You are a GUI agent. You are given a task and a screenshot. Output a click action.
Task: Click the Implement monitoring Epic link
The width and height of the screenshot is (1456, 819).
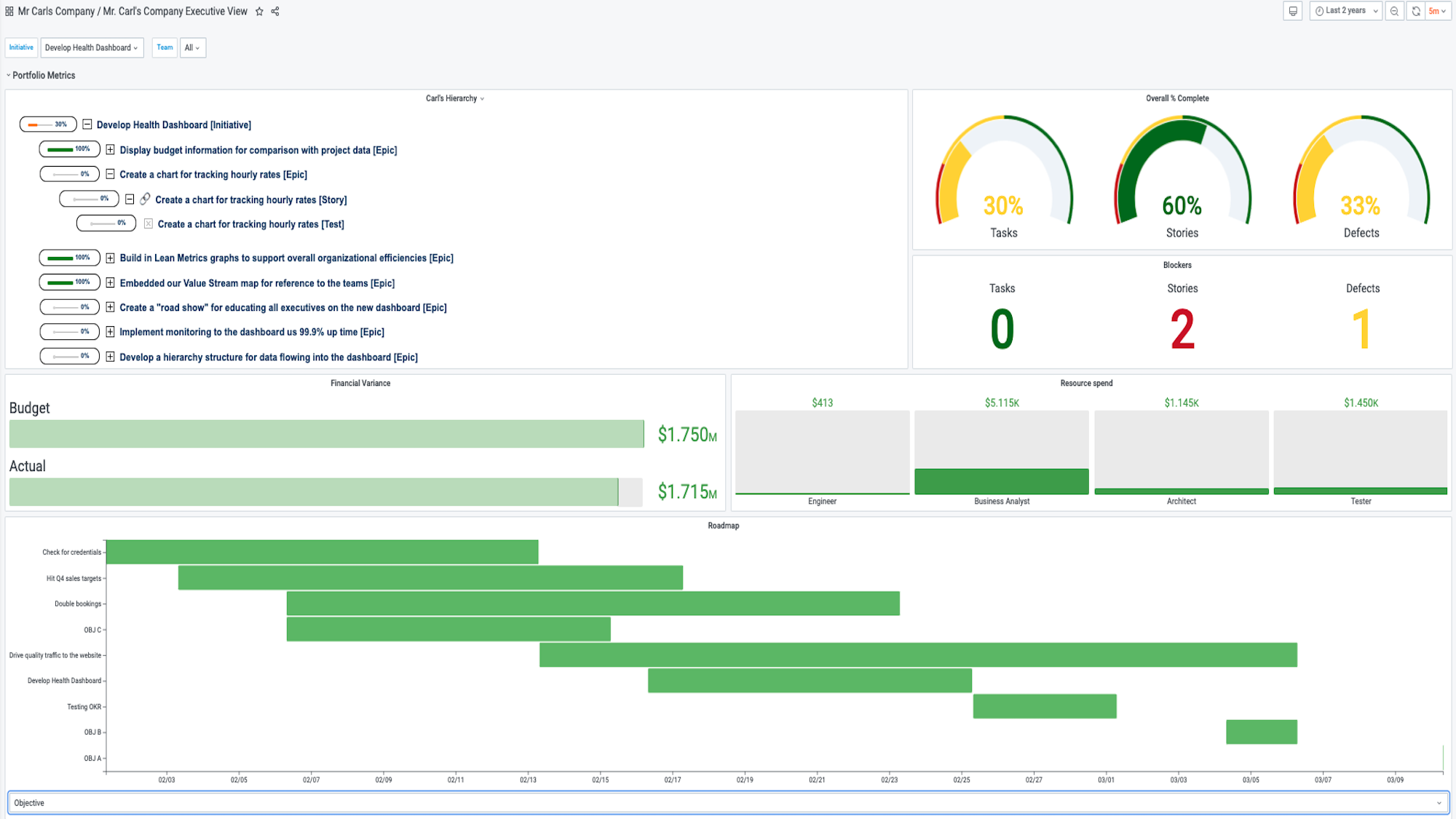pos(252,332)
